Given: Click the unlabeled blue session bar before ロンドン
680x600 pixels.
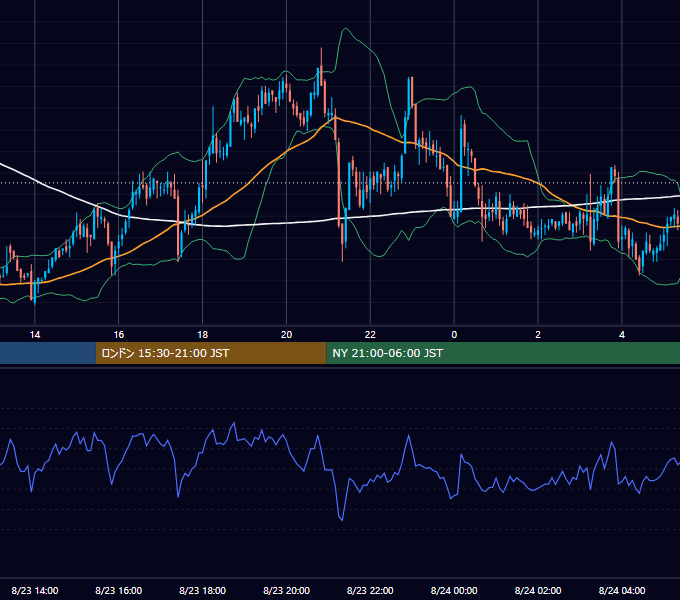Looking at the screenshot, I should (48, 353).
